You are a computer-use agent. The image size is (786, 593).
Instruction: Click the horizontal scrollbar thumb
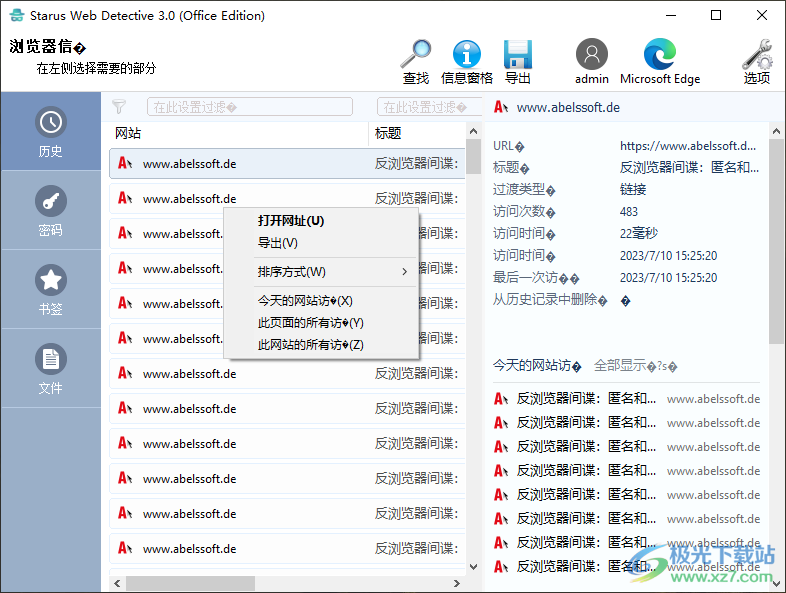click(x=190, y=583)
